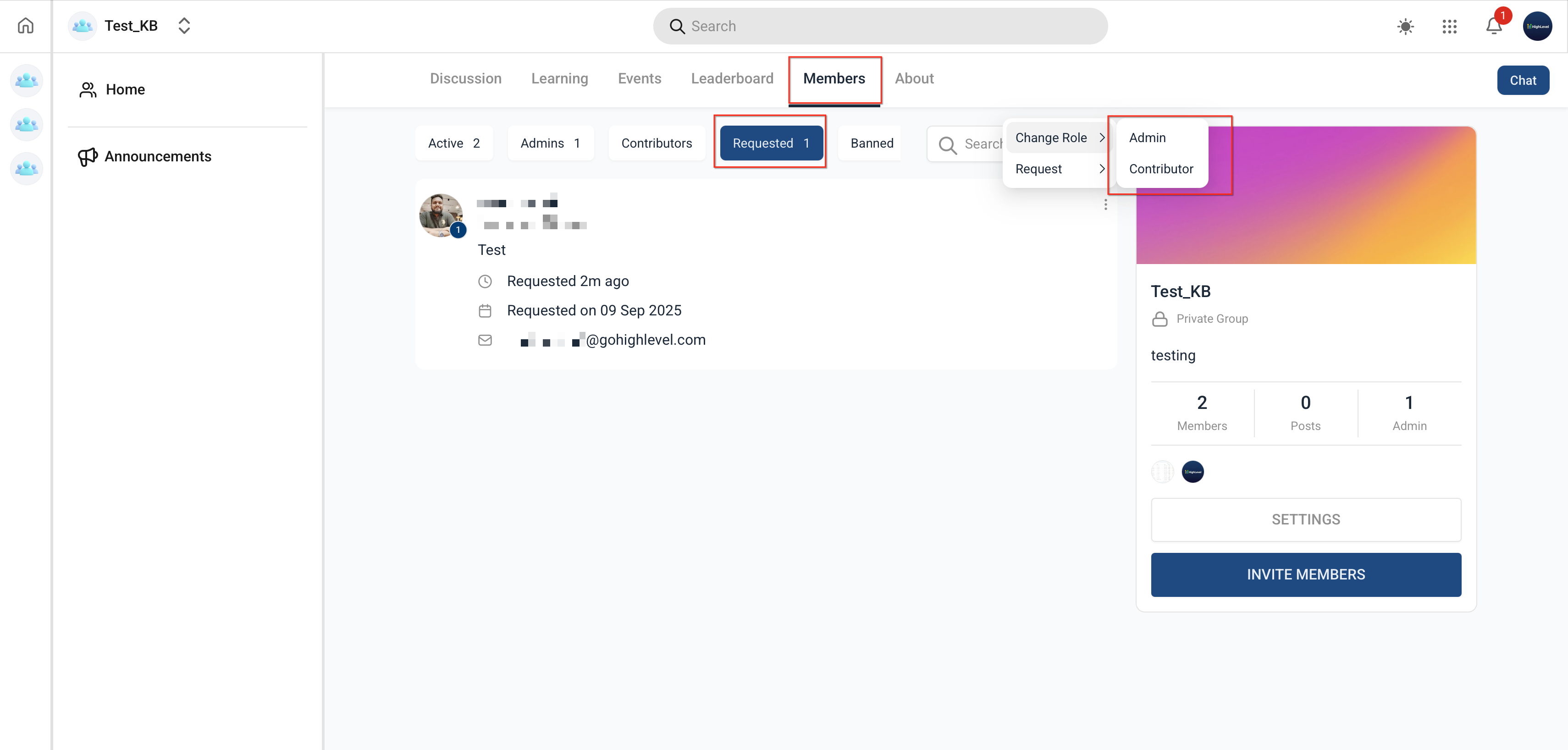Viewport: 1568px width, 750px height.
Task: Click the HighLevel profile avatar
Action: pos(1537,26)
